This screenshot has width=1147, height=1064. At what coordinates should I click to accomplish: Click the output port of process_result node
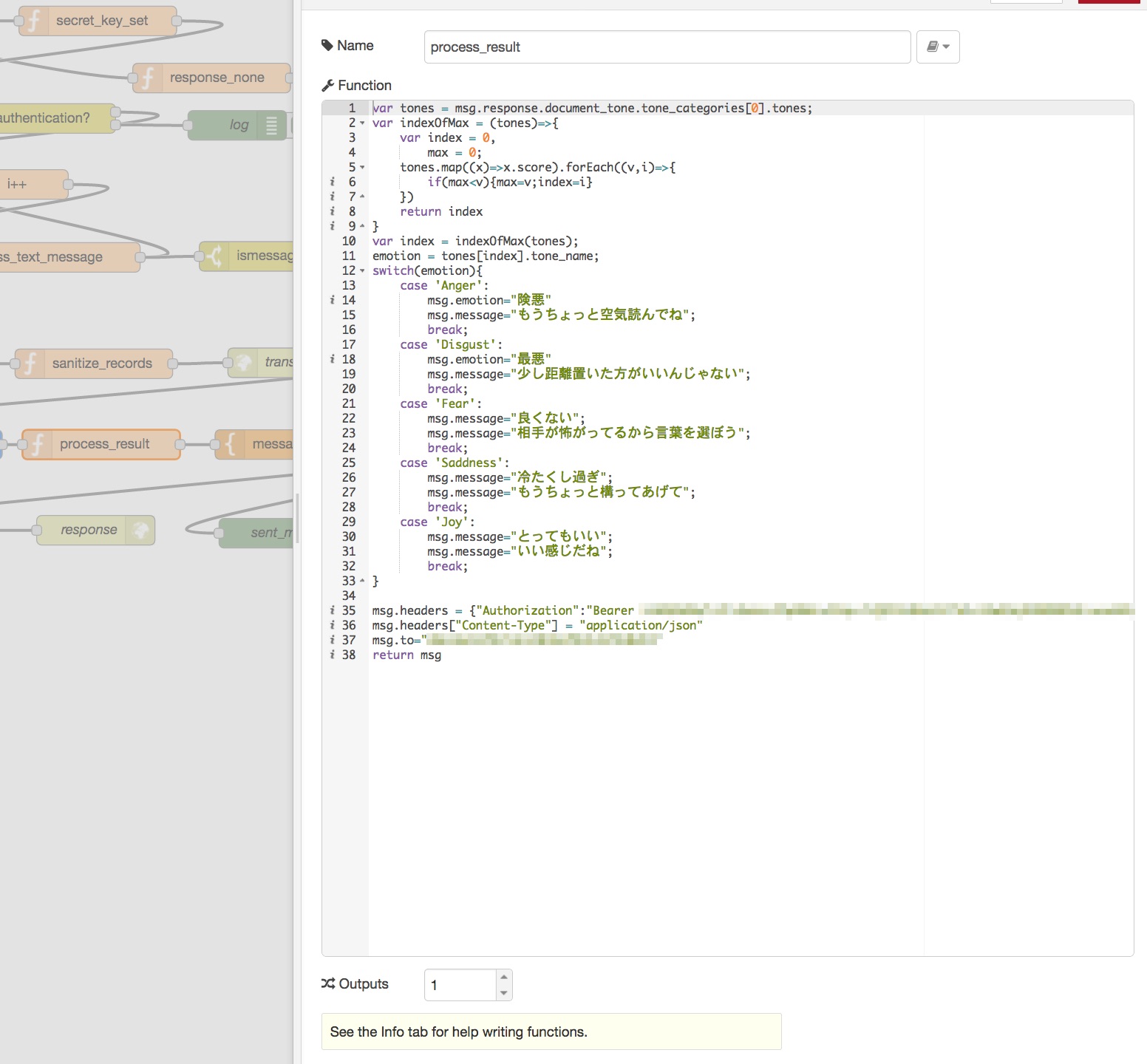point(181,444)
